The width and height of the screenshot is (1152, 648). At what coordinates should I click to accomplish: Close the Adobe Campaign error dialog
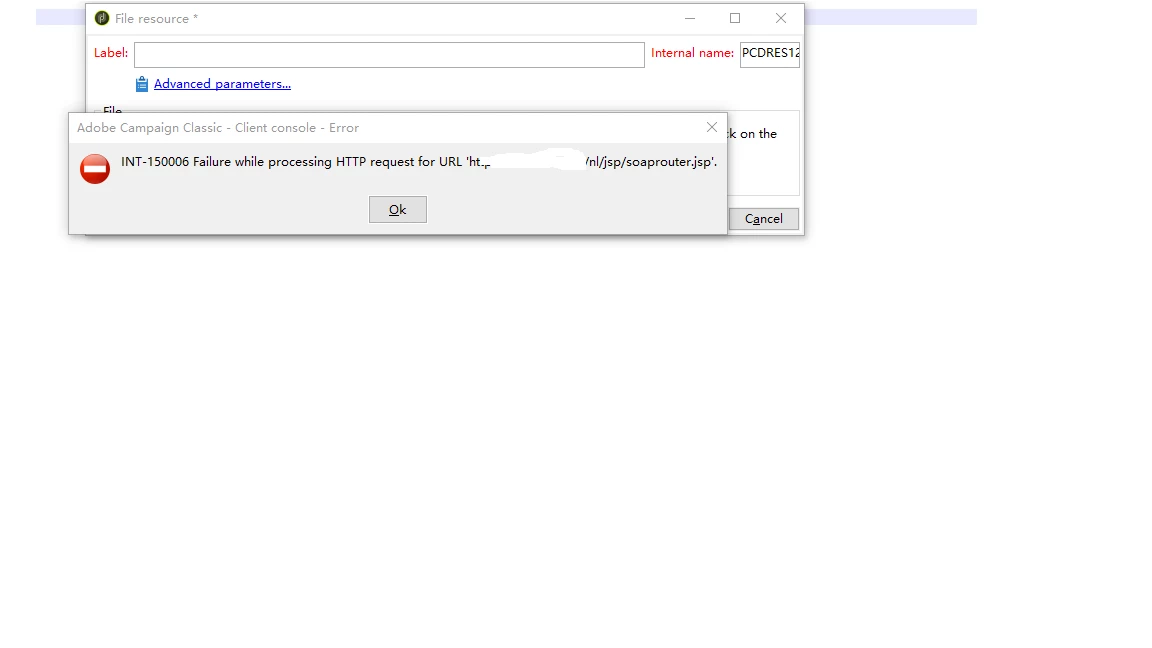[x=711, y=127]
